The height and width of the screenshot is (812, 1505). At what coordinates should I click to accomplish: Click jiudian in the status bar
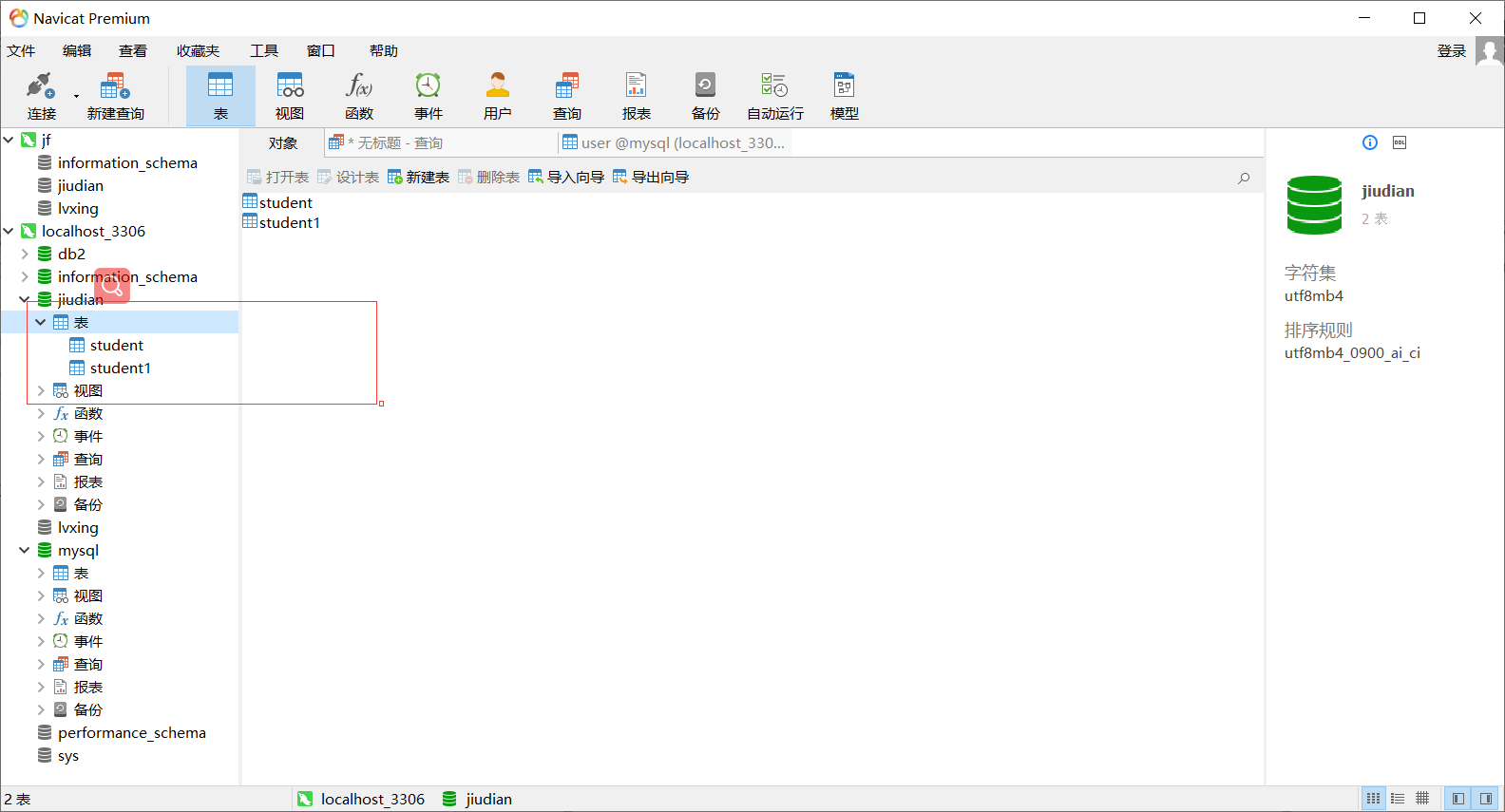477,799
